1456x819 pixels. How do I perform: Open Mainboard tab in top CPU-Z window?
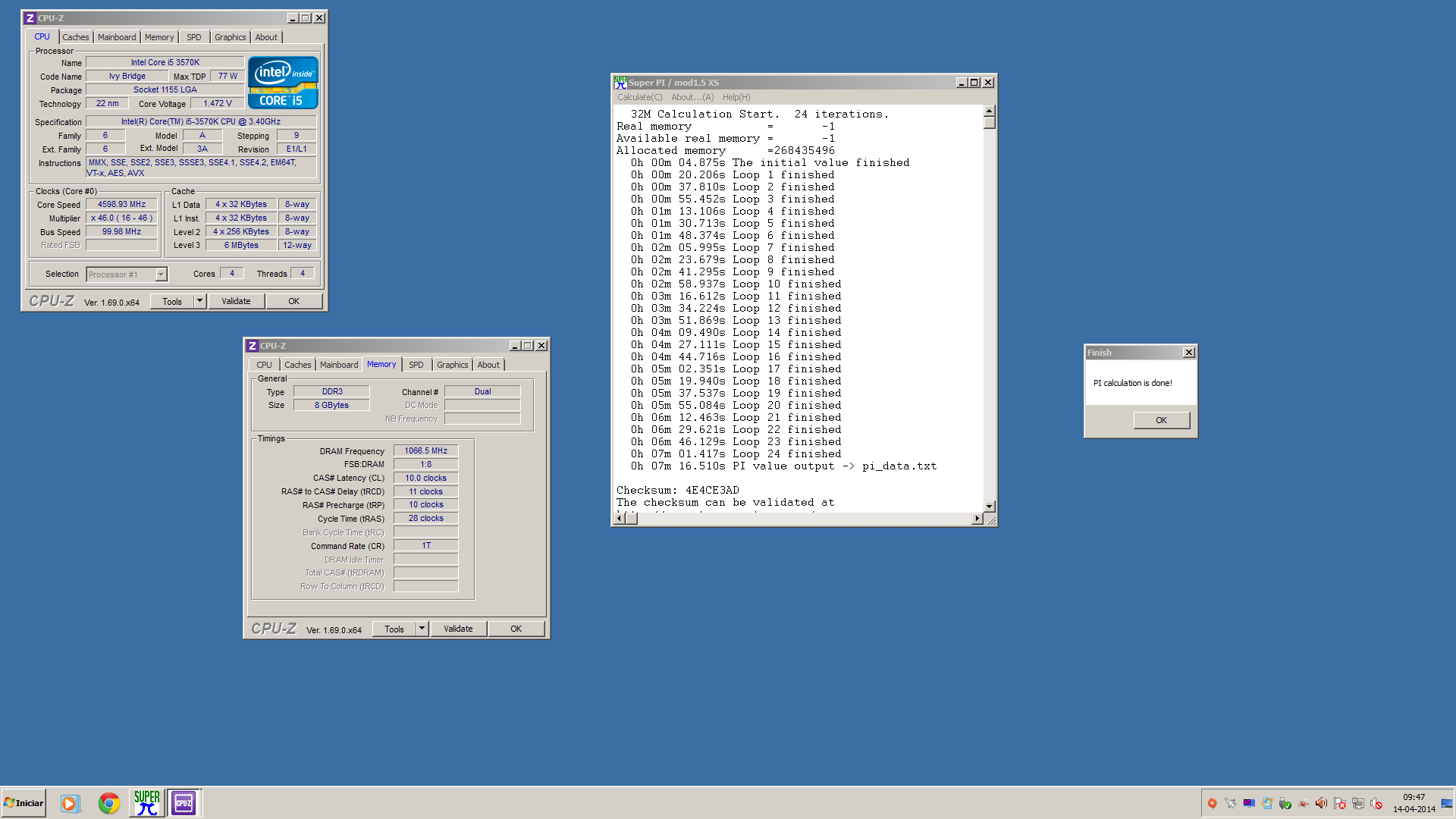(117, 37)
